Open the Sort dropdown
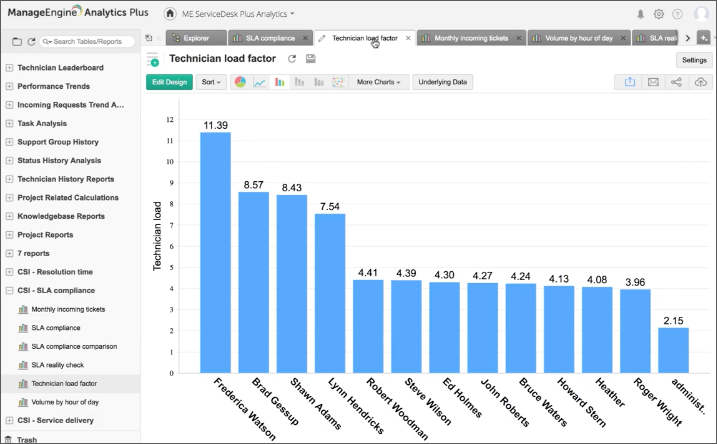 click(211, 82)
